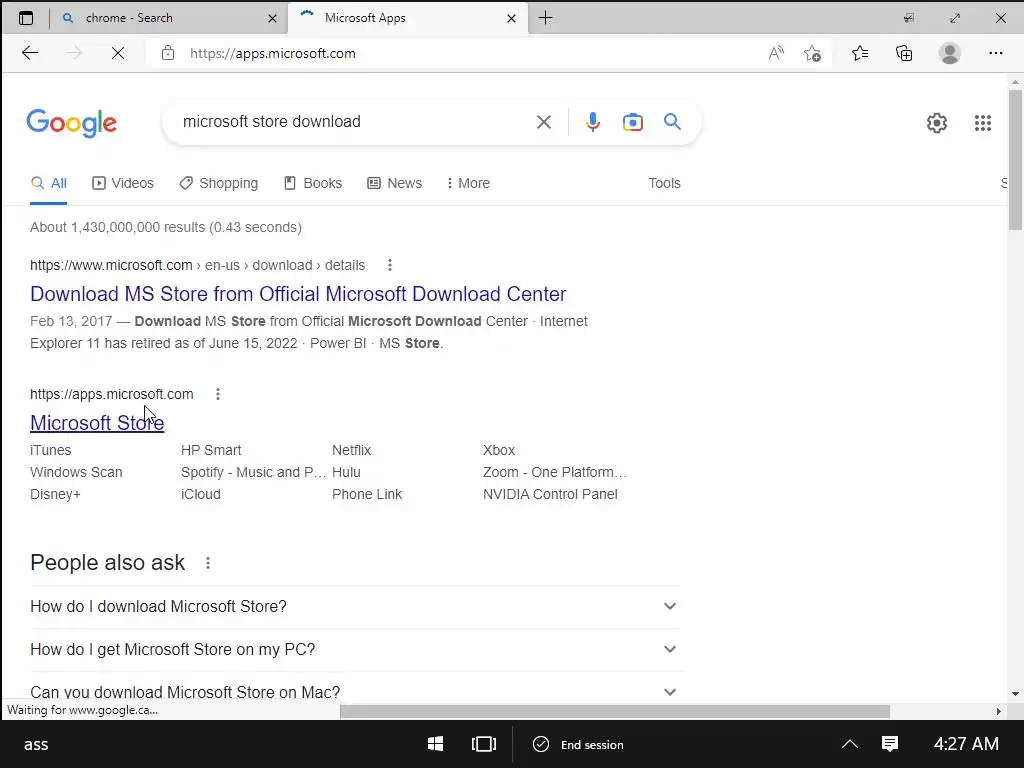Click the End session button

(578, 744)
